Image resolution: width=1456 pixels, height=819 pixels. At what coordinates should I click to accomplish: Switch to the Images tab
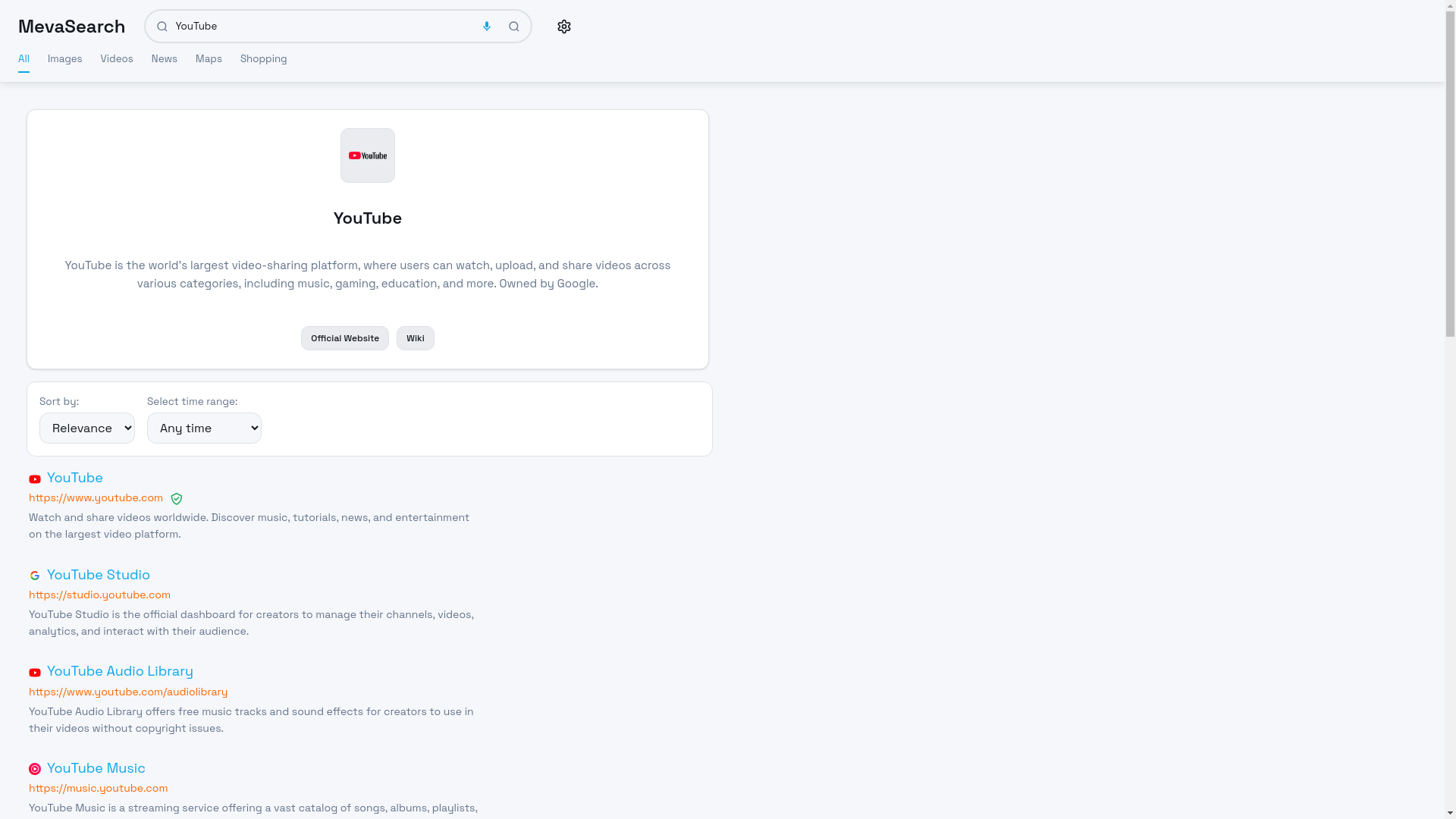click(x=65, y=59)
